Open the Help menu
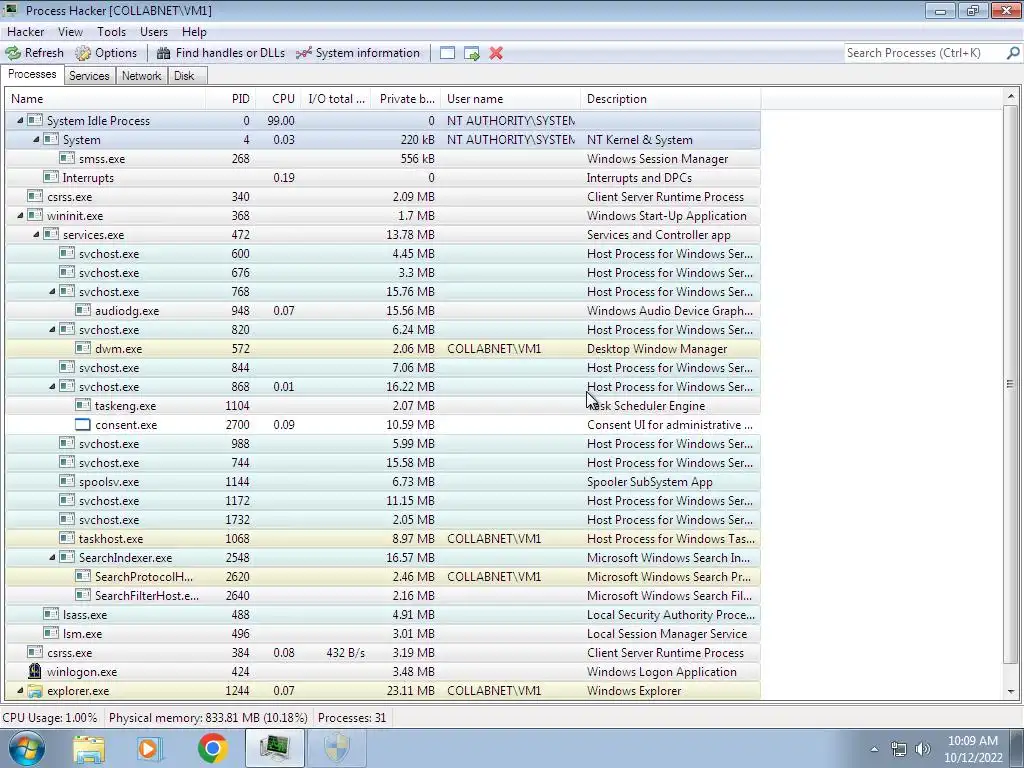Image resolution: width=1024 pixels, height=768 pixels. tap(194, 31)
